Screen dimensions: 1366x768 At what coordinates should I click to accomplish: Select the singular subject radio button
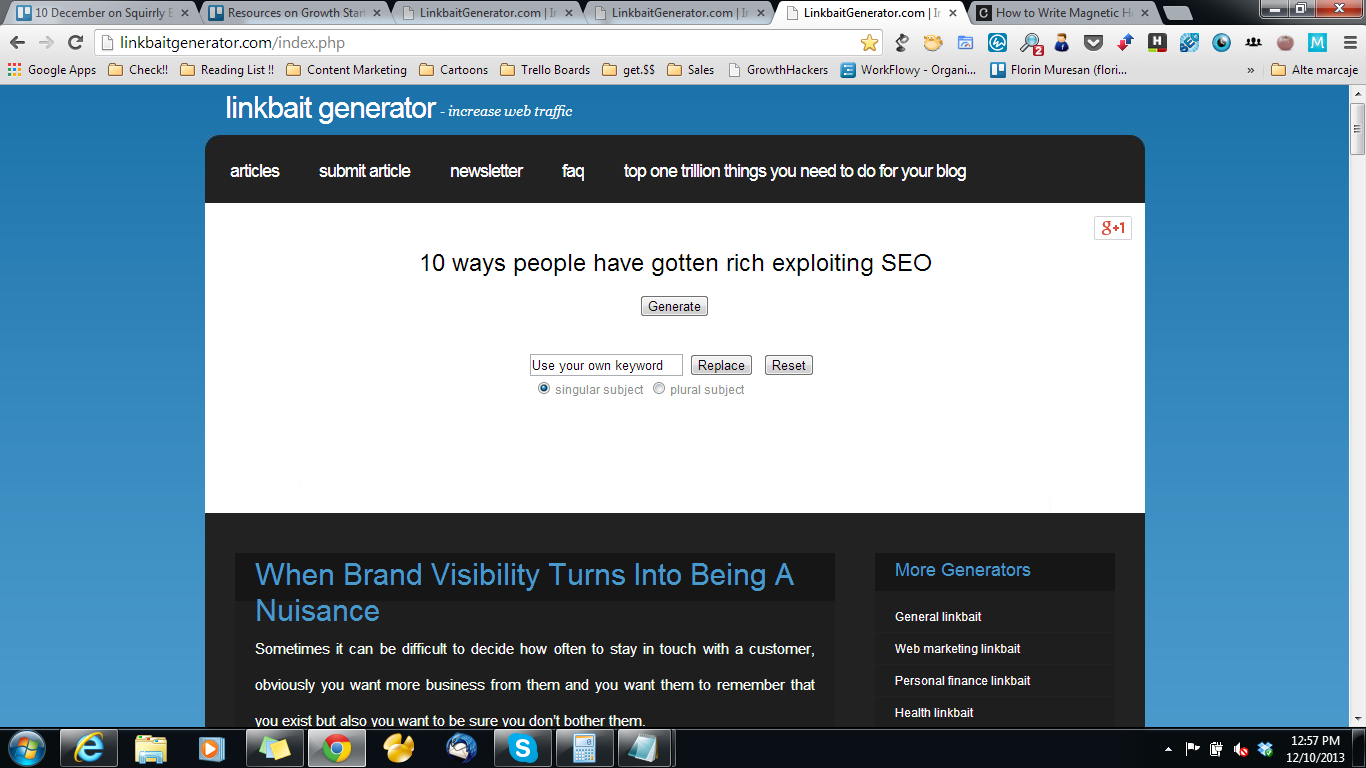pos(544,389)
